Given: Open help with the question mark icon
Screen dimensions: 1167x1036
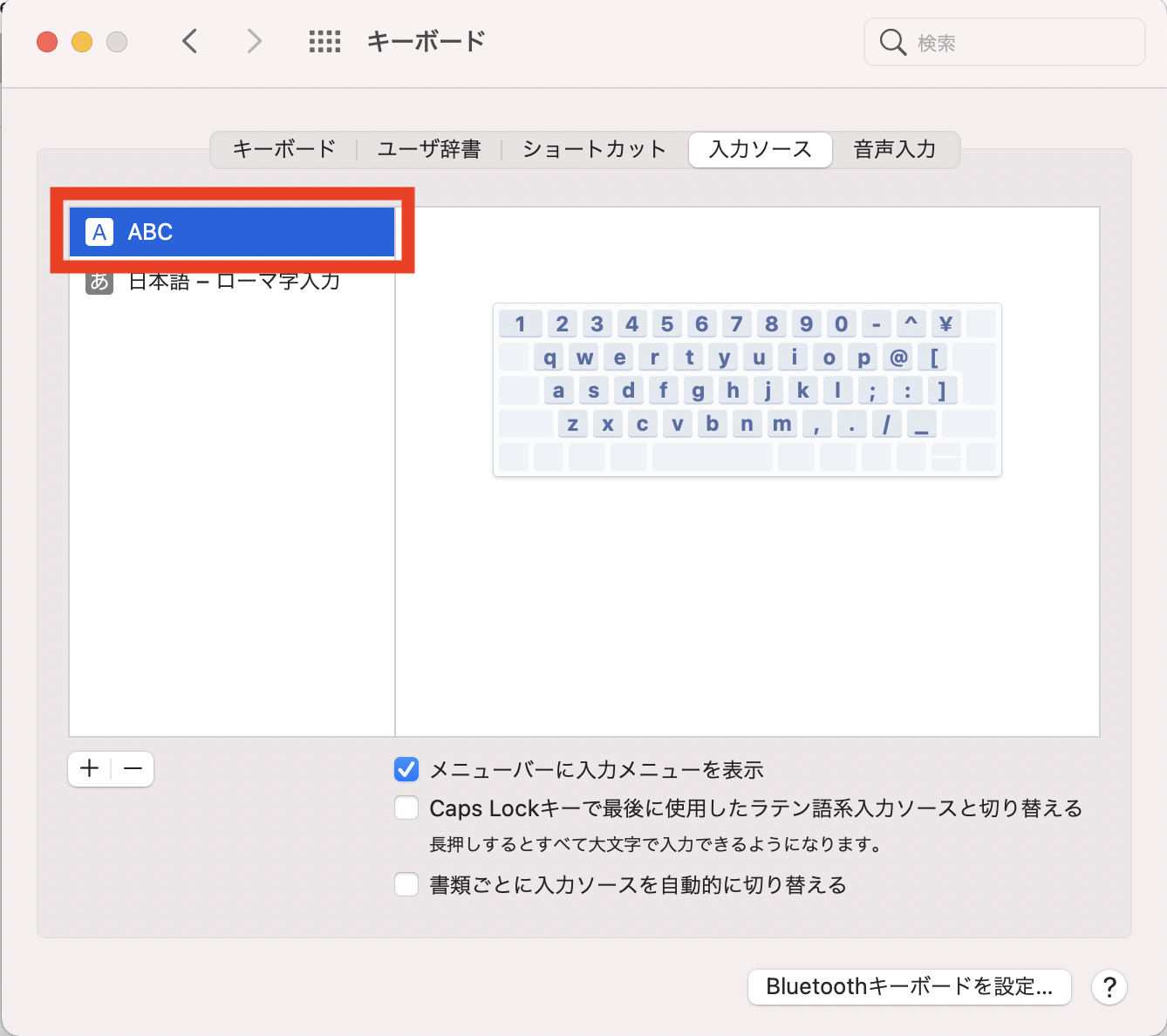Looking at the screenshot, I should [x=1109, y=987].
